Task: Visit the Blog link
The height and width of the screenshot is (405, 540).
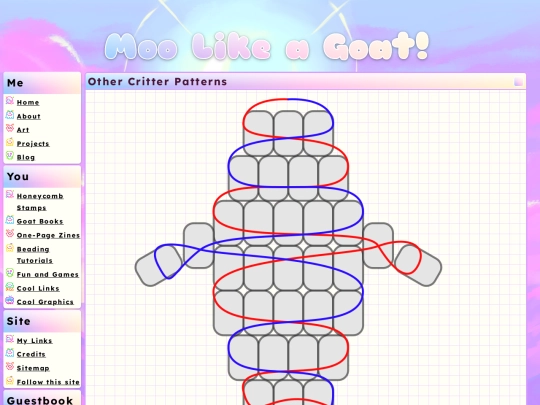Action: point(26,157)
